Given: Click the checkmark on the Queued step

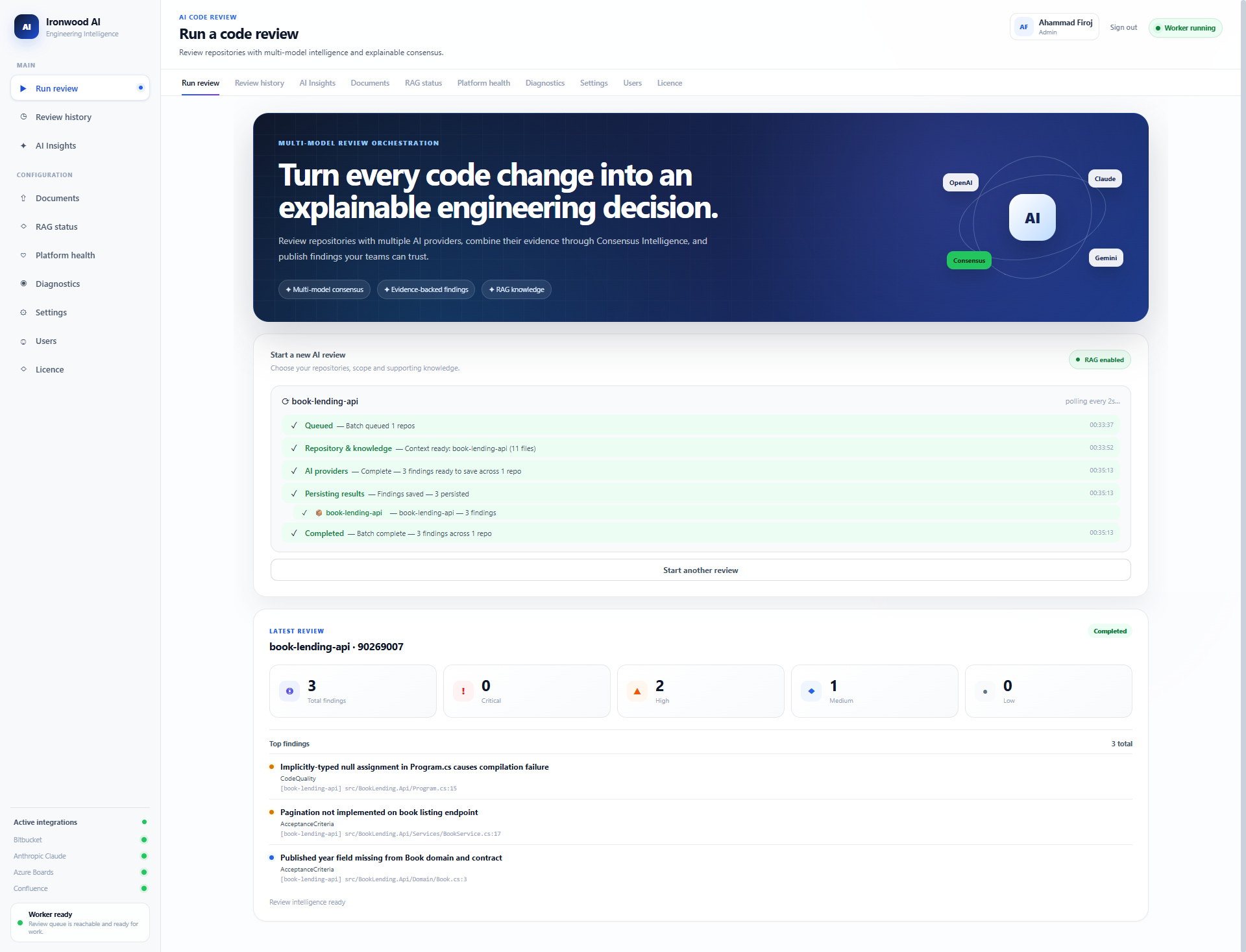Looking at the screenshot, I should pos(294,426).
